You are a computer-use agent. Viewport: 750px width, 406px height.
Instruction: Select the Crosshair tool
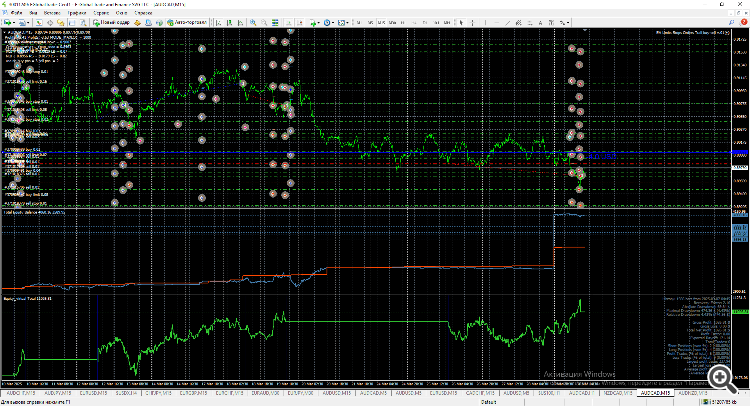pyautogui.click(x=473, y=22)
